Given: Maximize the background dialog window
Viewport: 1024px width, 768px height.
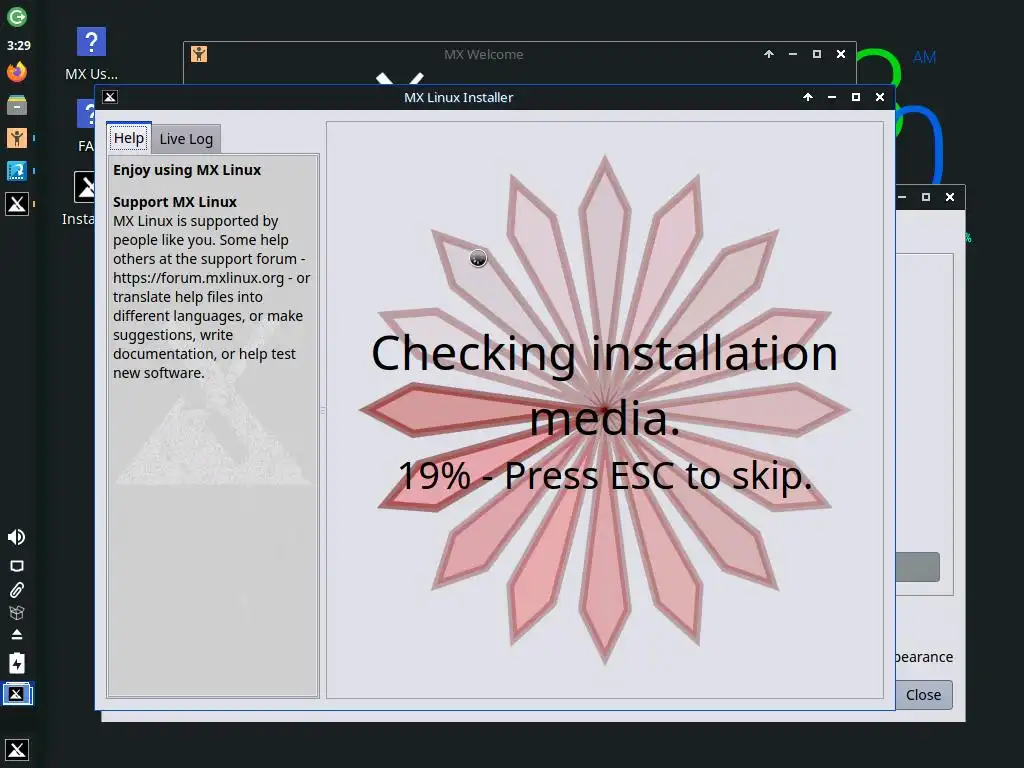Looking at the screenshot, I should point(926,197).
